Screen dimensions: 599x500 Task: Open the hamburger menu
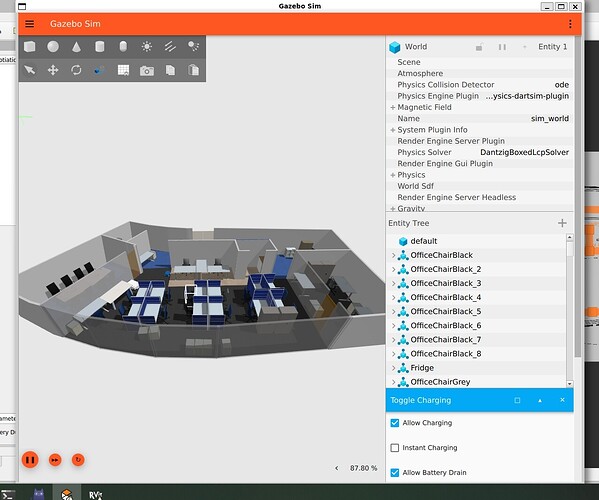pos(30,24)
